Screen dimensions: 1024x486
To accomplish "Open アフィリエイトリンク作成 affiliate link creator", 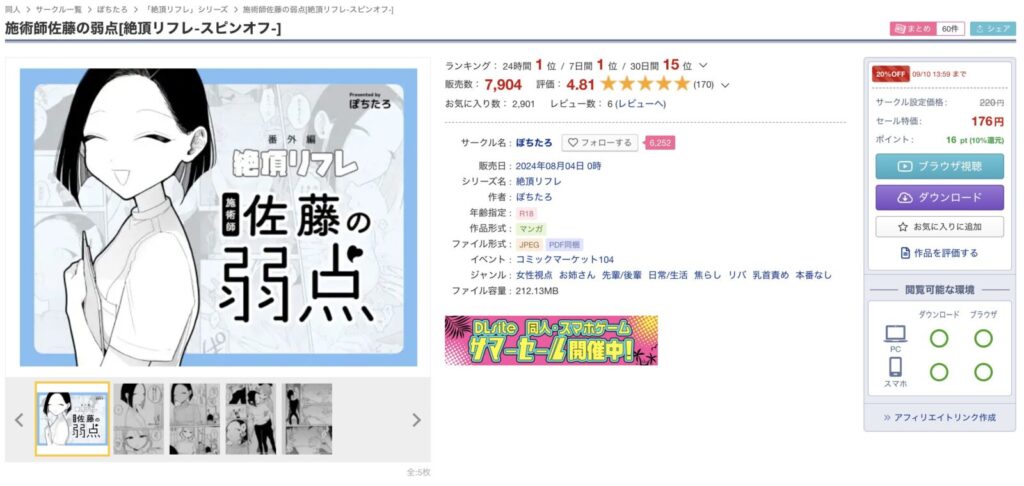I will (x=939, y=417).
